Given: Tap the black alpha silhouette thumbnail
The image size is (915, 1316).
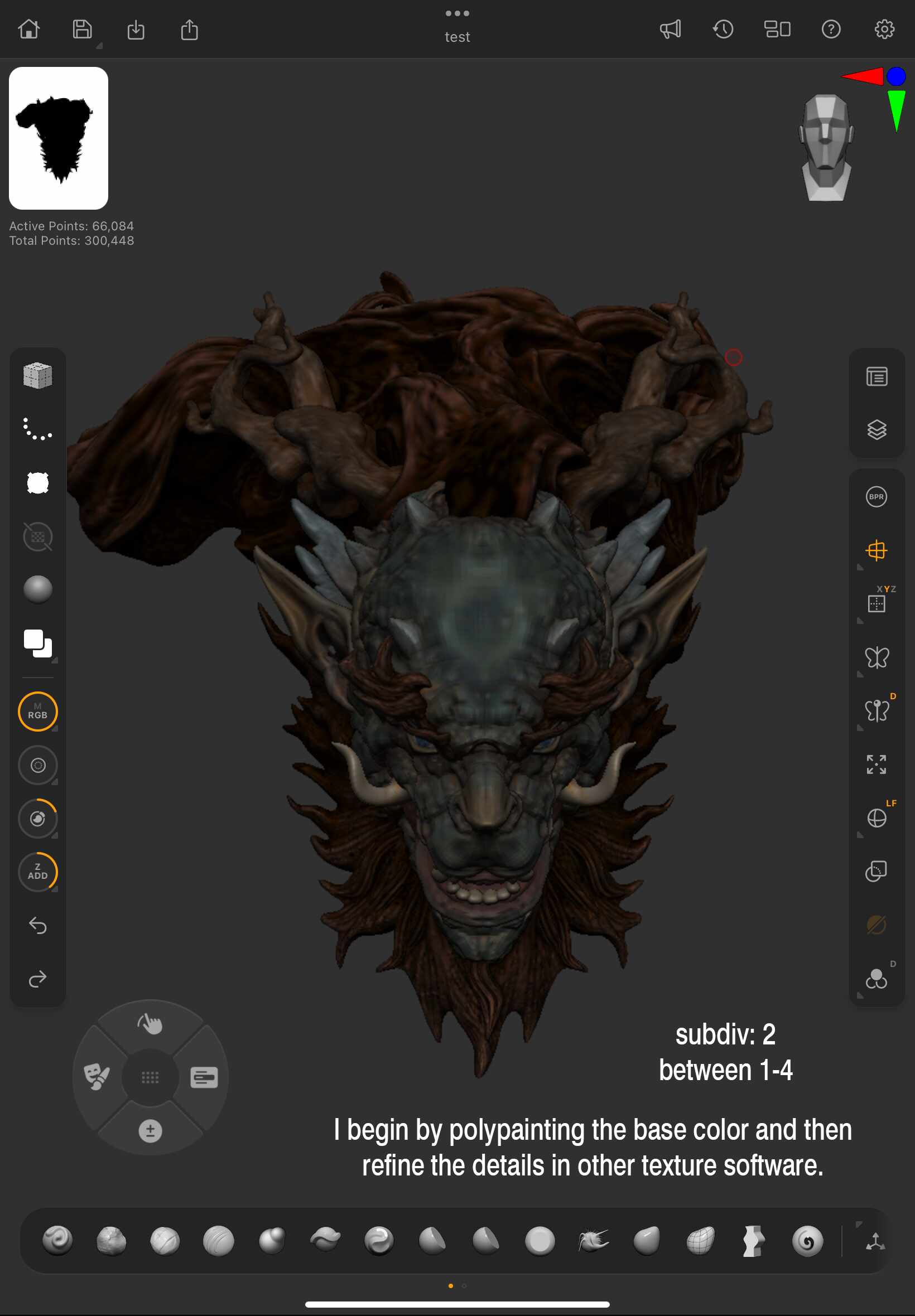Looking at the screenshot, I should click(59, 138).
